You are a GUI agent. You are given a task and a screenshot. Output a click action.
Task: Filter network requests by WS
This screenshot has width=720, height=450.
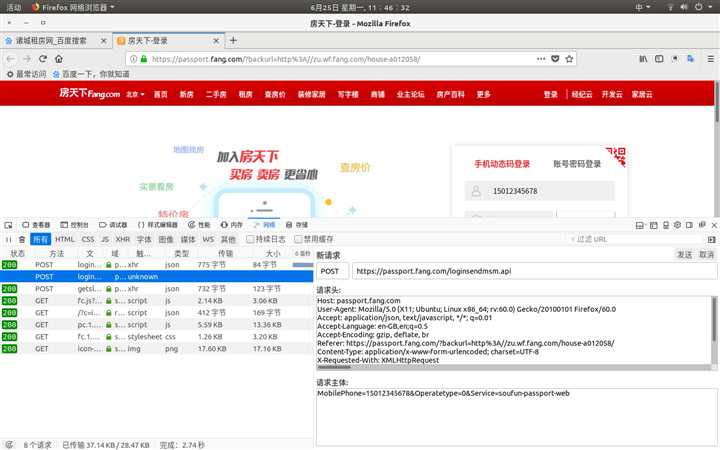(x=208, y=239)
